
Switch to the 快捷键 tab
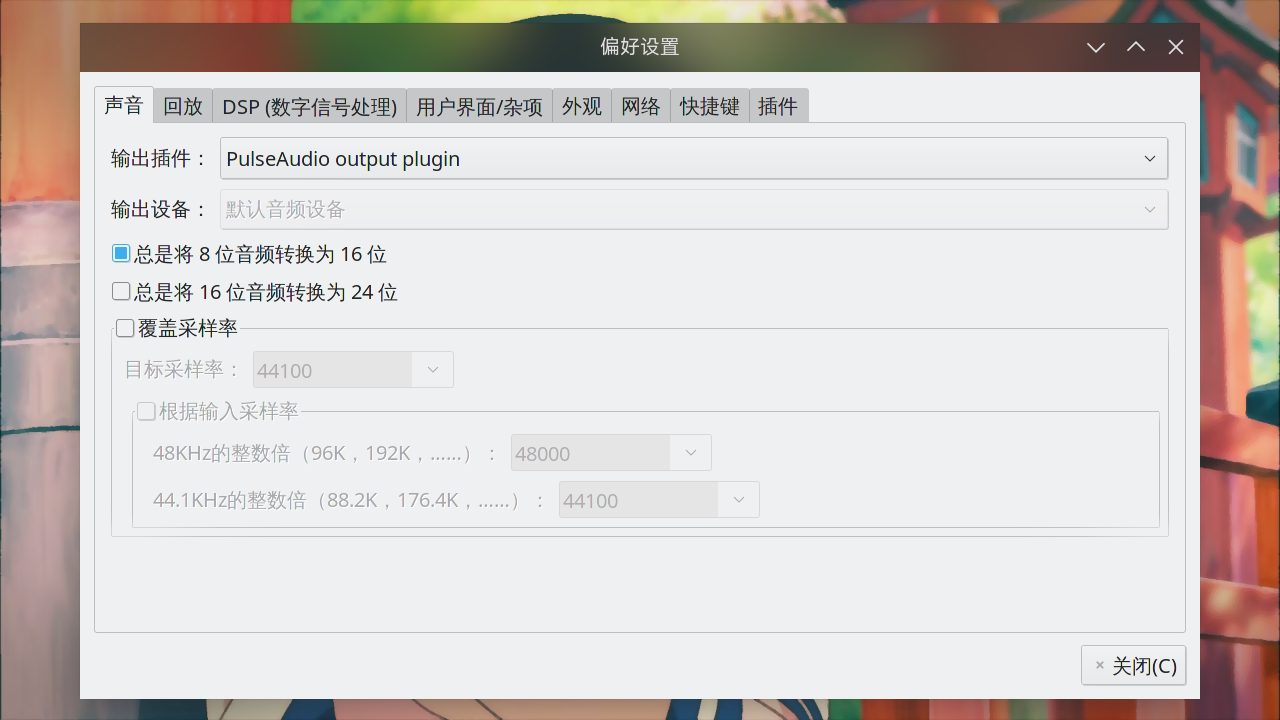pos(709,106)
